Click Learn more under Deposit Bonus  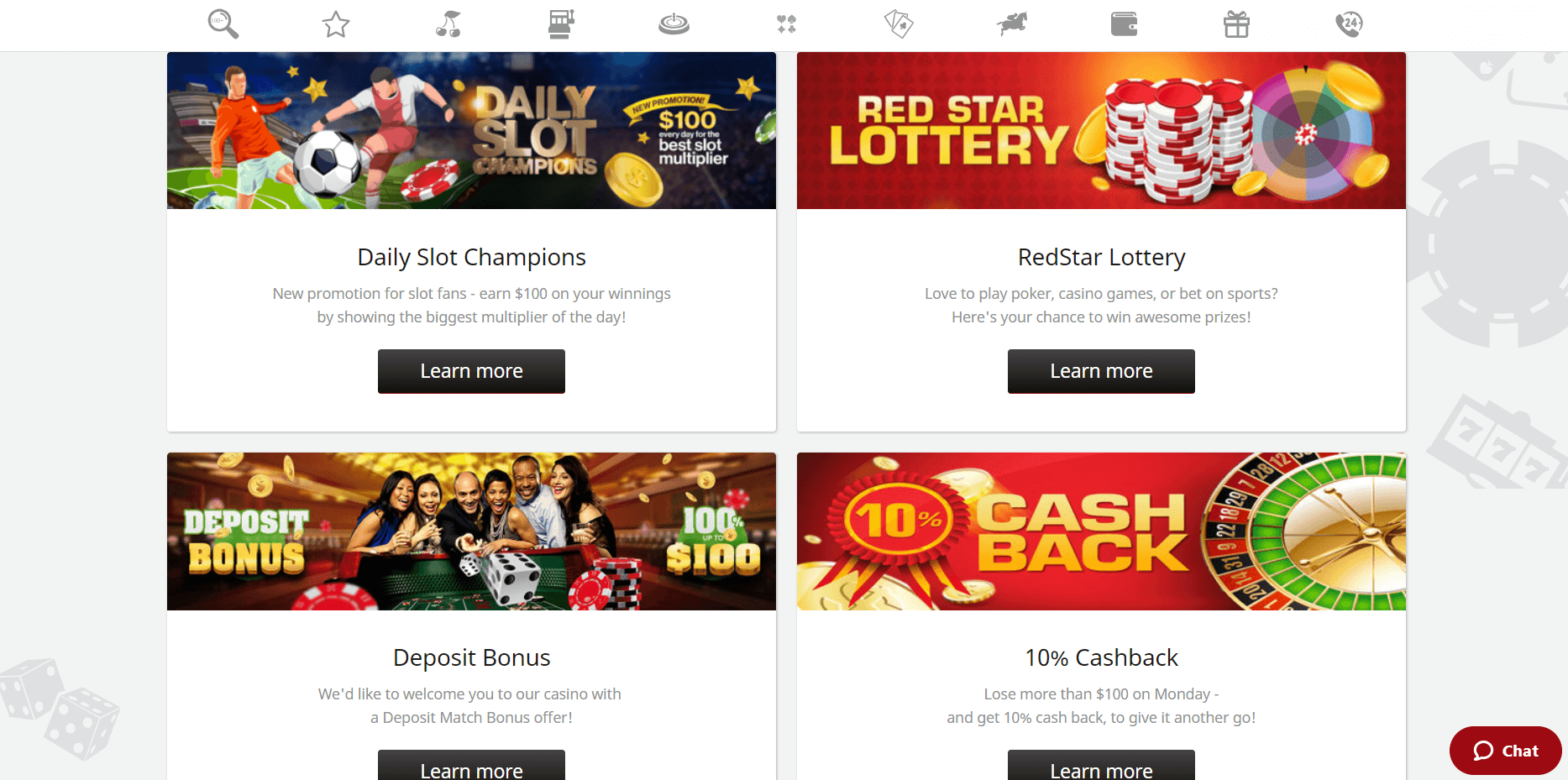(471, 766)
